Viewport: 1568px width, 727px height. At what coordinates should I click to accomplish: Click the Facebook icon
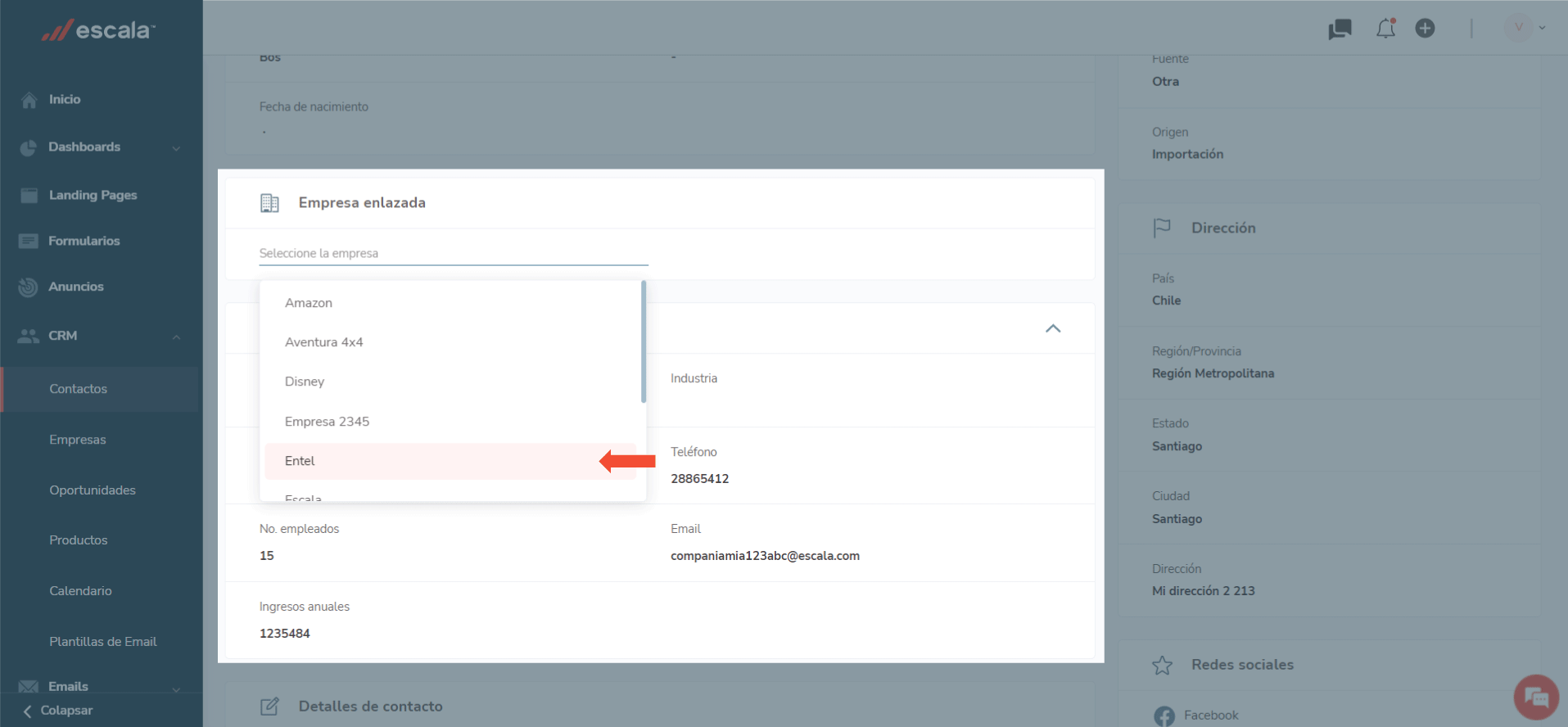[x=1164, y=716]
